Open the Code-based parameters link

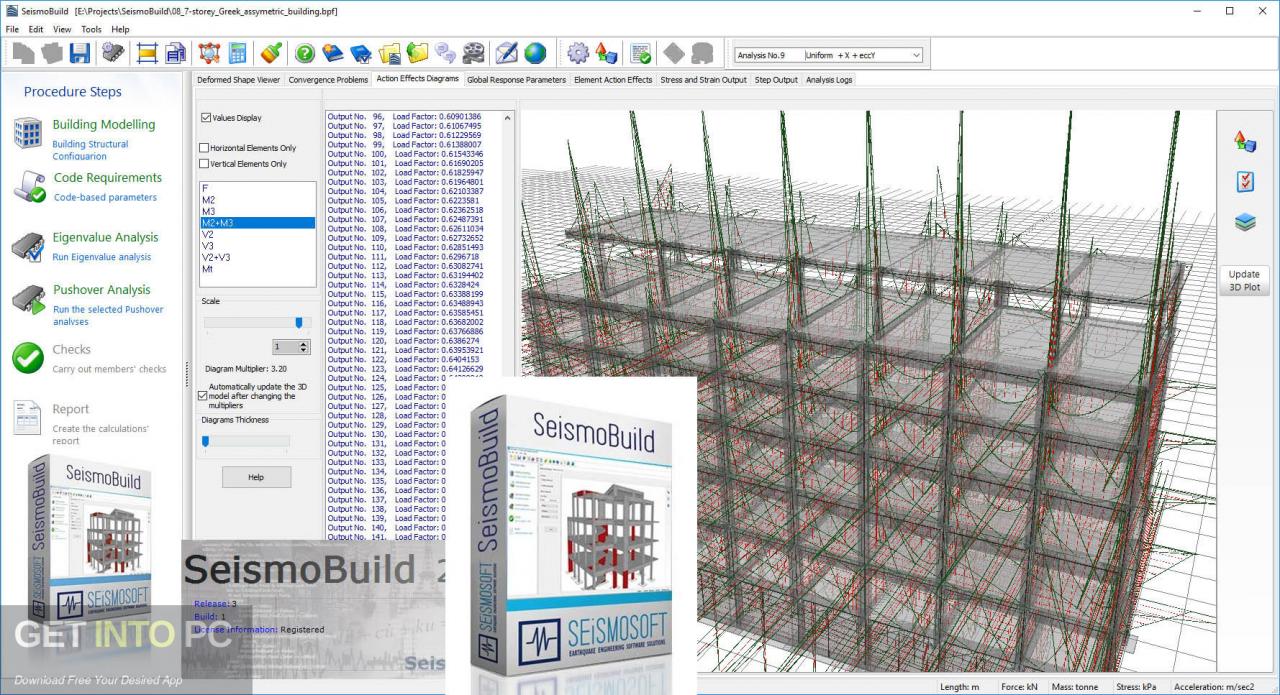[105, 197]
